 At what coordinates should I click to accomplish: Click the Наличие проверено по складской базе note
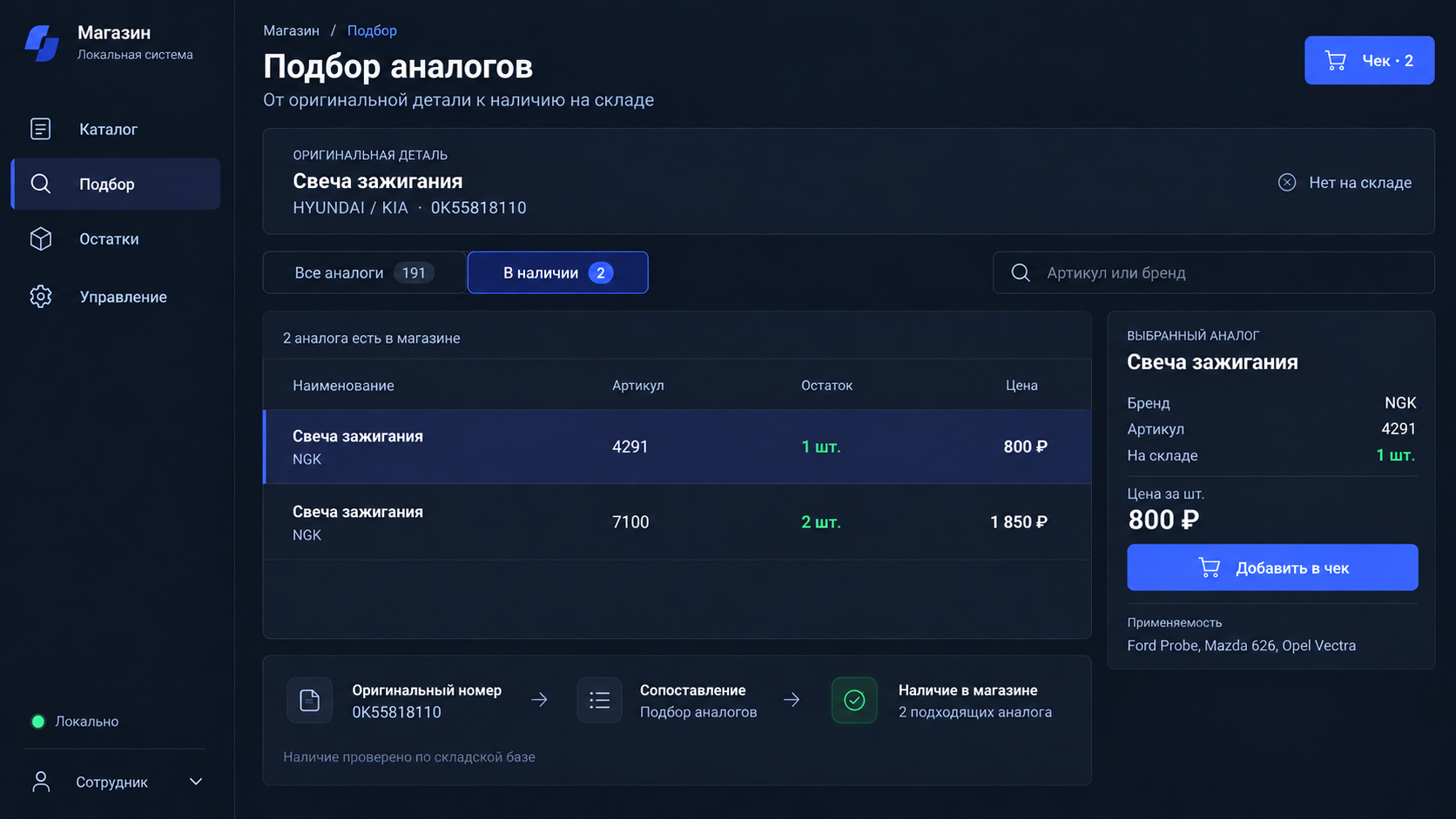(x=409, y=757)
